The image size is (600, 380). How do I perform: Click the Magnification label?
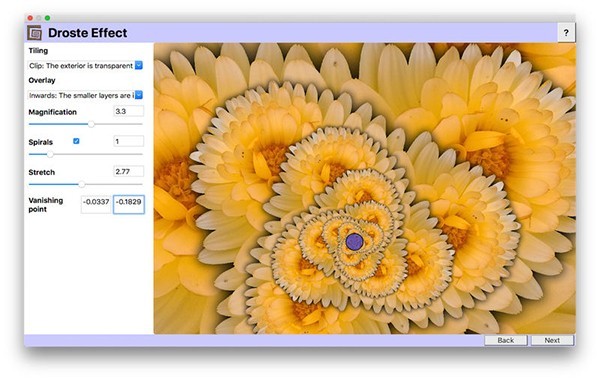(52, 112)
